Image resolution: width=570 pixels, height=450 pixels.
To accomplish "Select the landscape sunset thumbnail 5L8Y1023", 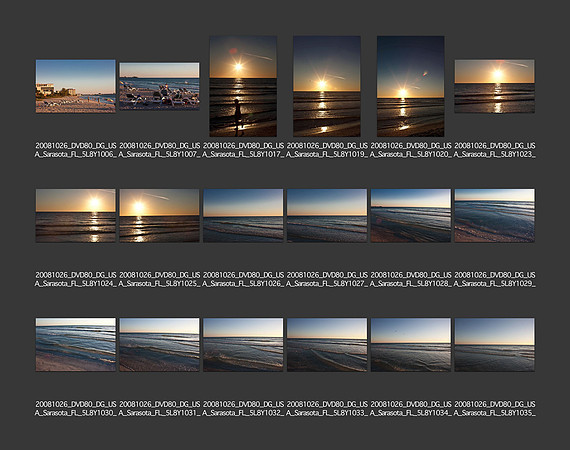I will [494, 86].
